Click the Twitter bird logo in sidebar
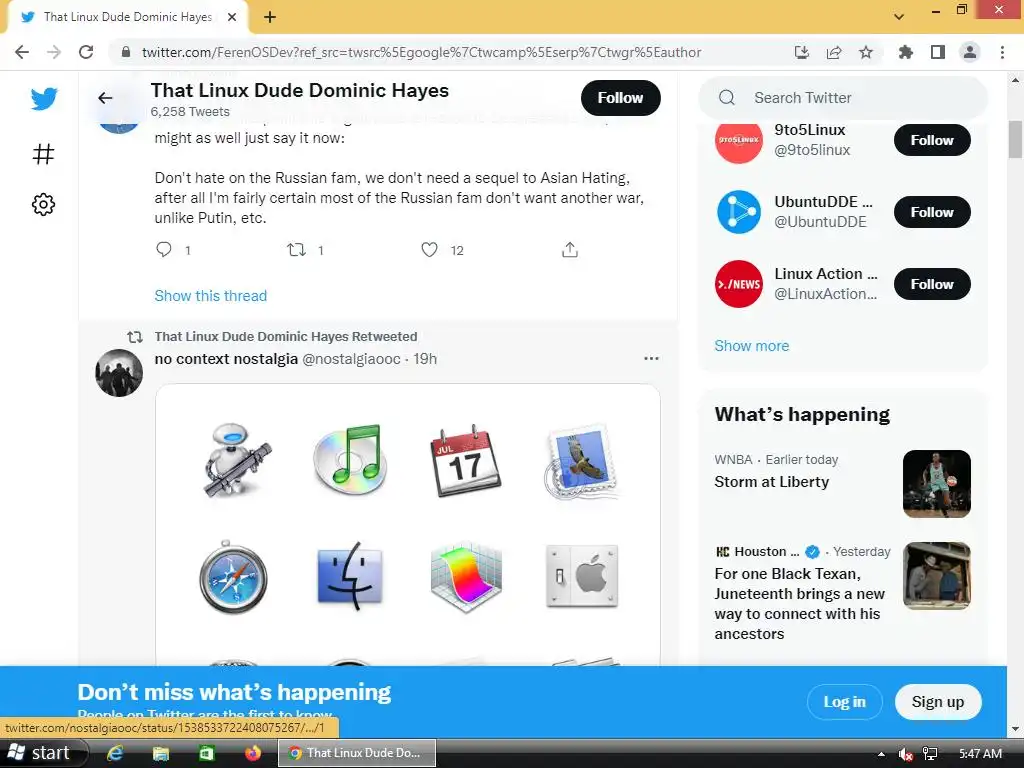 [44, 99]
